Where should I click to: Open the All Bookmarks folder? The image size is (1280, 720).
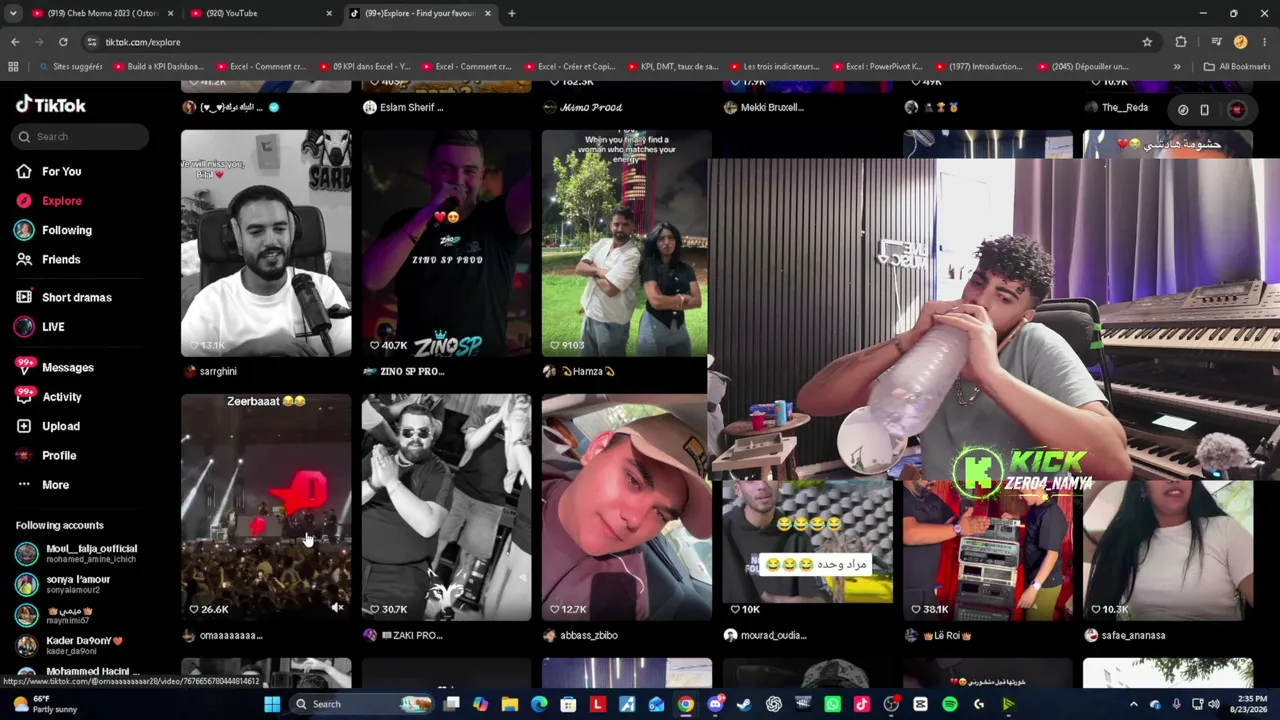[1237, 67]
